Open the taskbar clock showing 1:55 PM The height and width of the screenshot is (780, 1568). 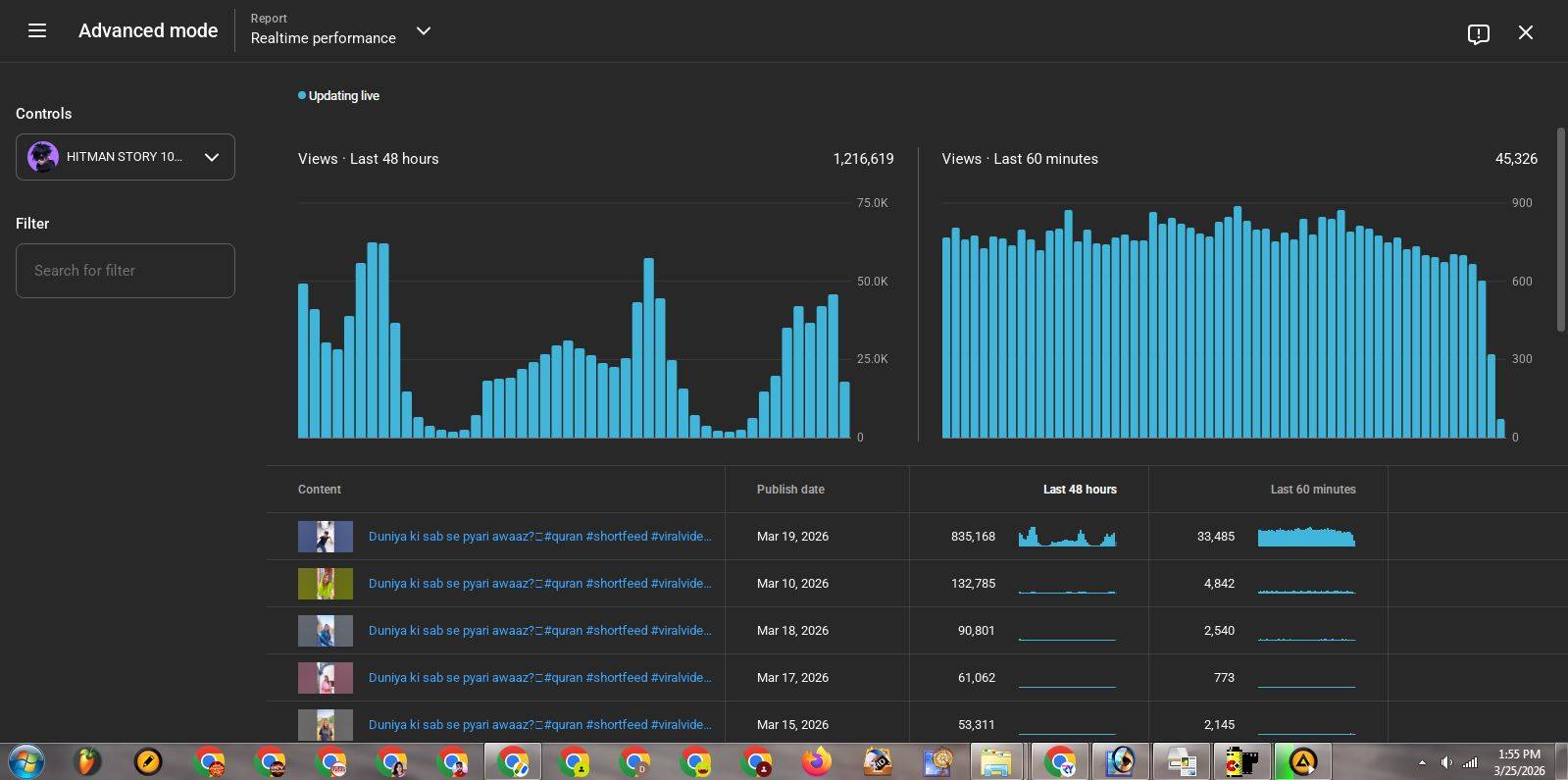(1518, 762)
